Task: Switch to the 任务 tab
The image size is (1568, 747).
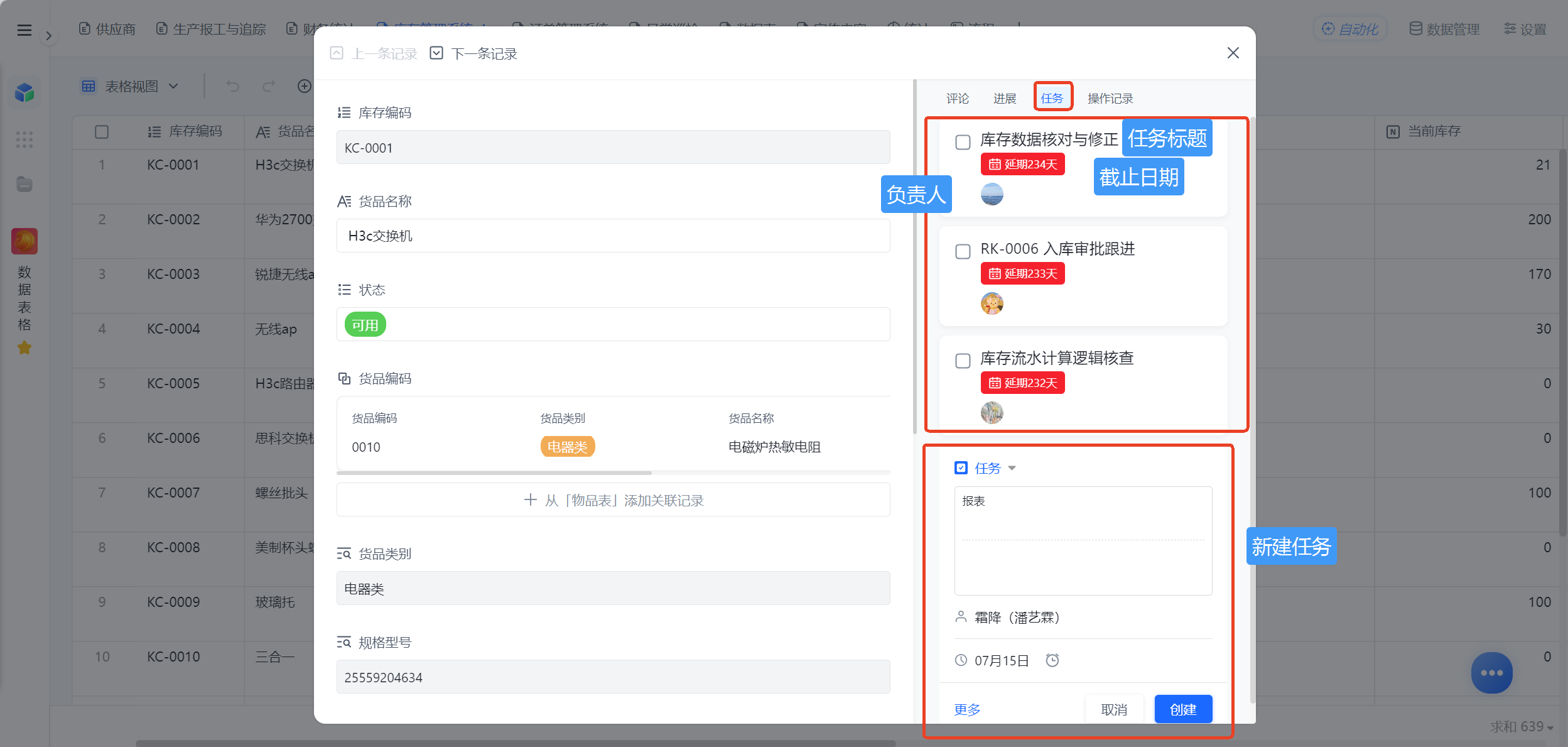Action: click(1052, 99)
